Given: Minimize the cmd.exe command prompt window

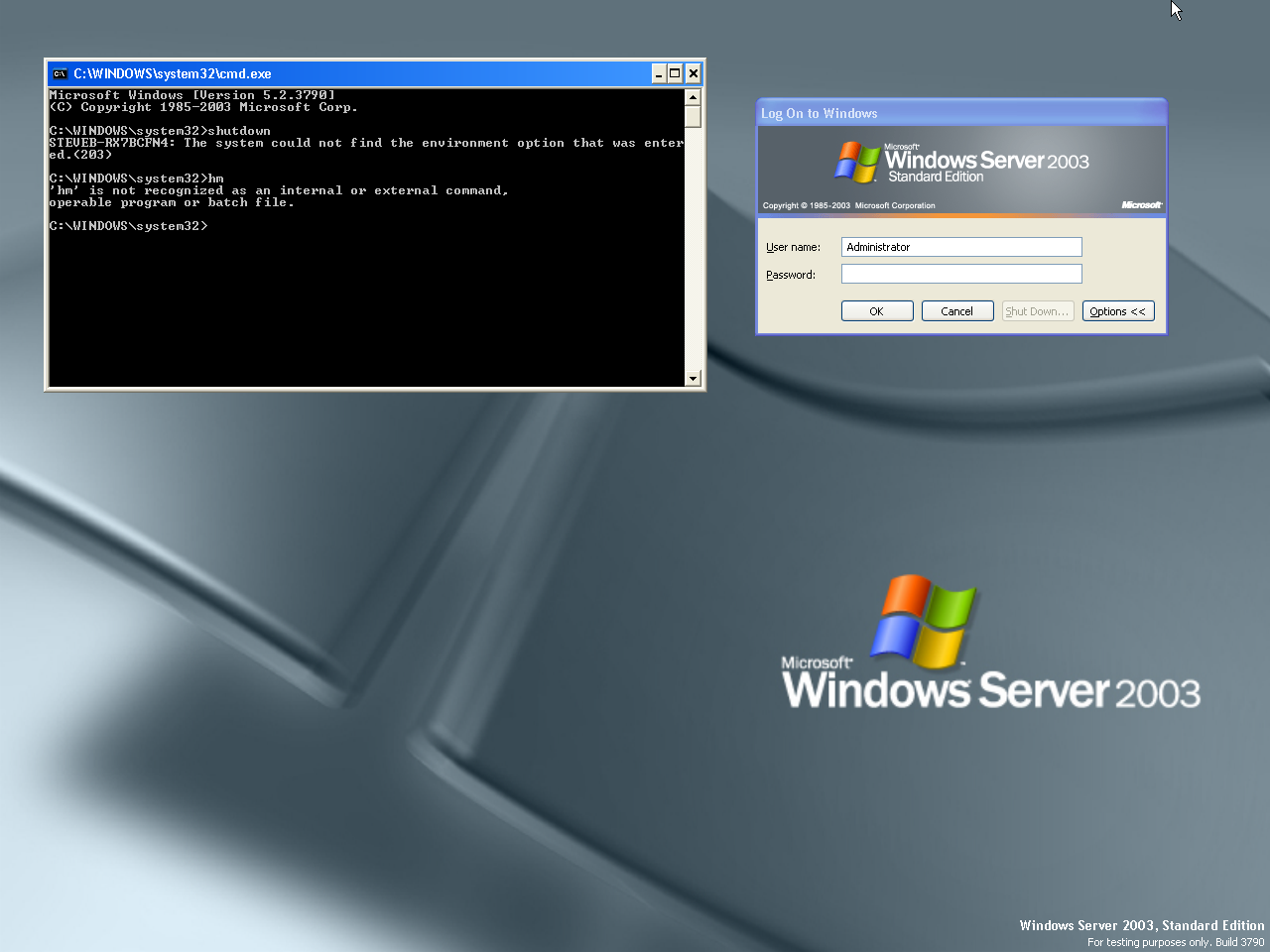Looking at the screenshot, I should [x=659, y=73].
